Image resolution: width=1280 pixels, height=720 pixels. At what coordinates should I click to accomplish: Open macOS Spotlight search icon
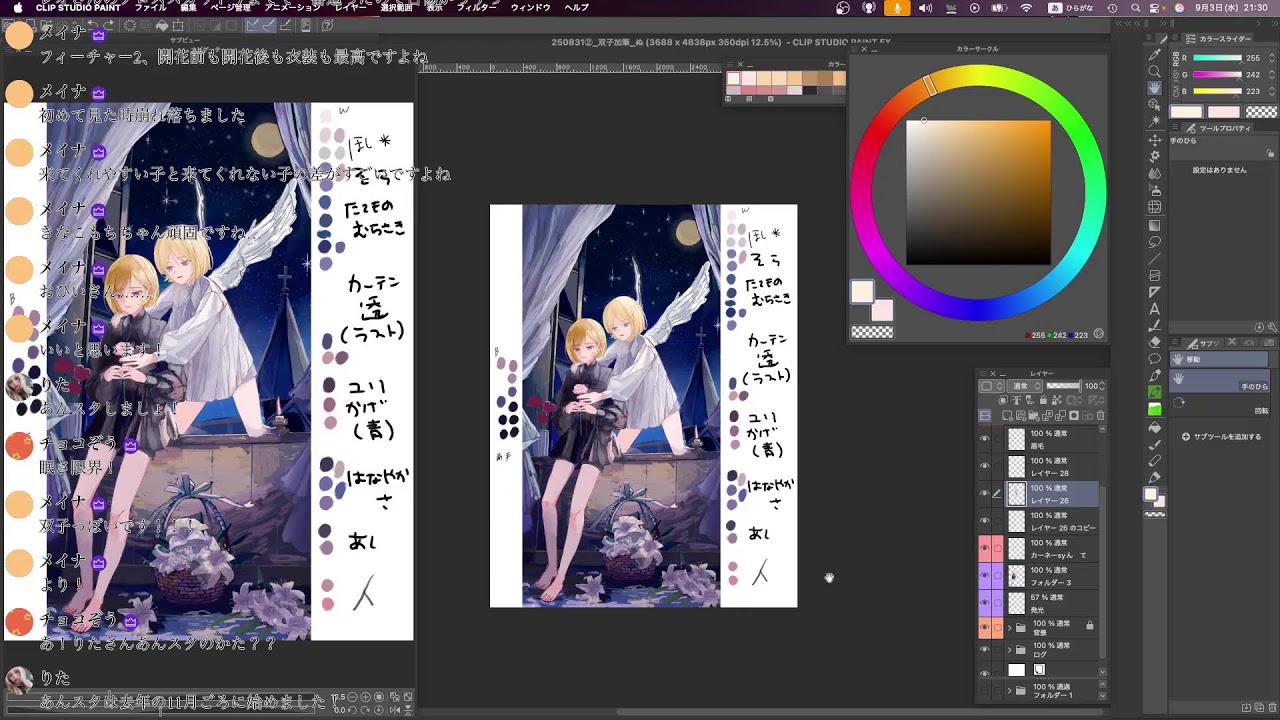click(x=1135, y=8)
